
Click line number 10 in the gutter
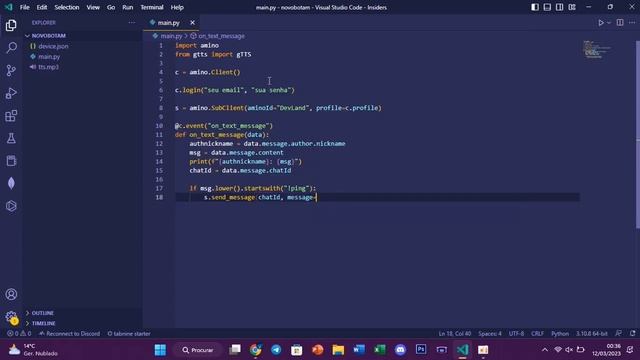pyautogui.click(x=159, y=126)
